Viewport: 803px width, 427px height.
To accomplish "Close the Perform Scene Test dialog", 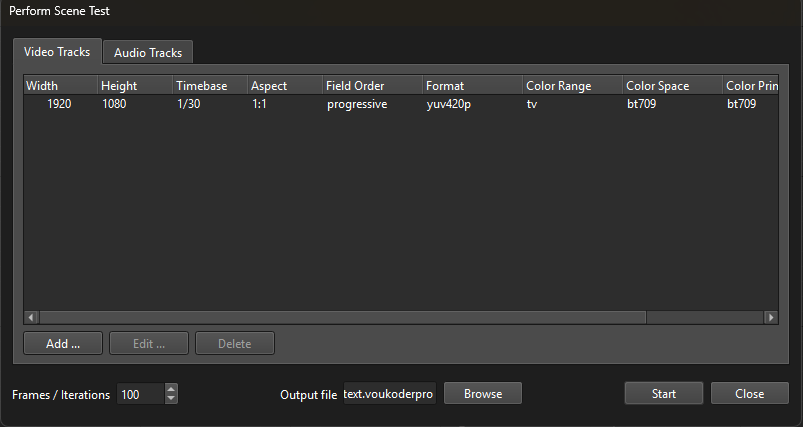I will click(749, 393).
